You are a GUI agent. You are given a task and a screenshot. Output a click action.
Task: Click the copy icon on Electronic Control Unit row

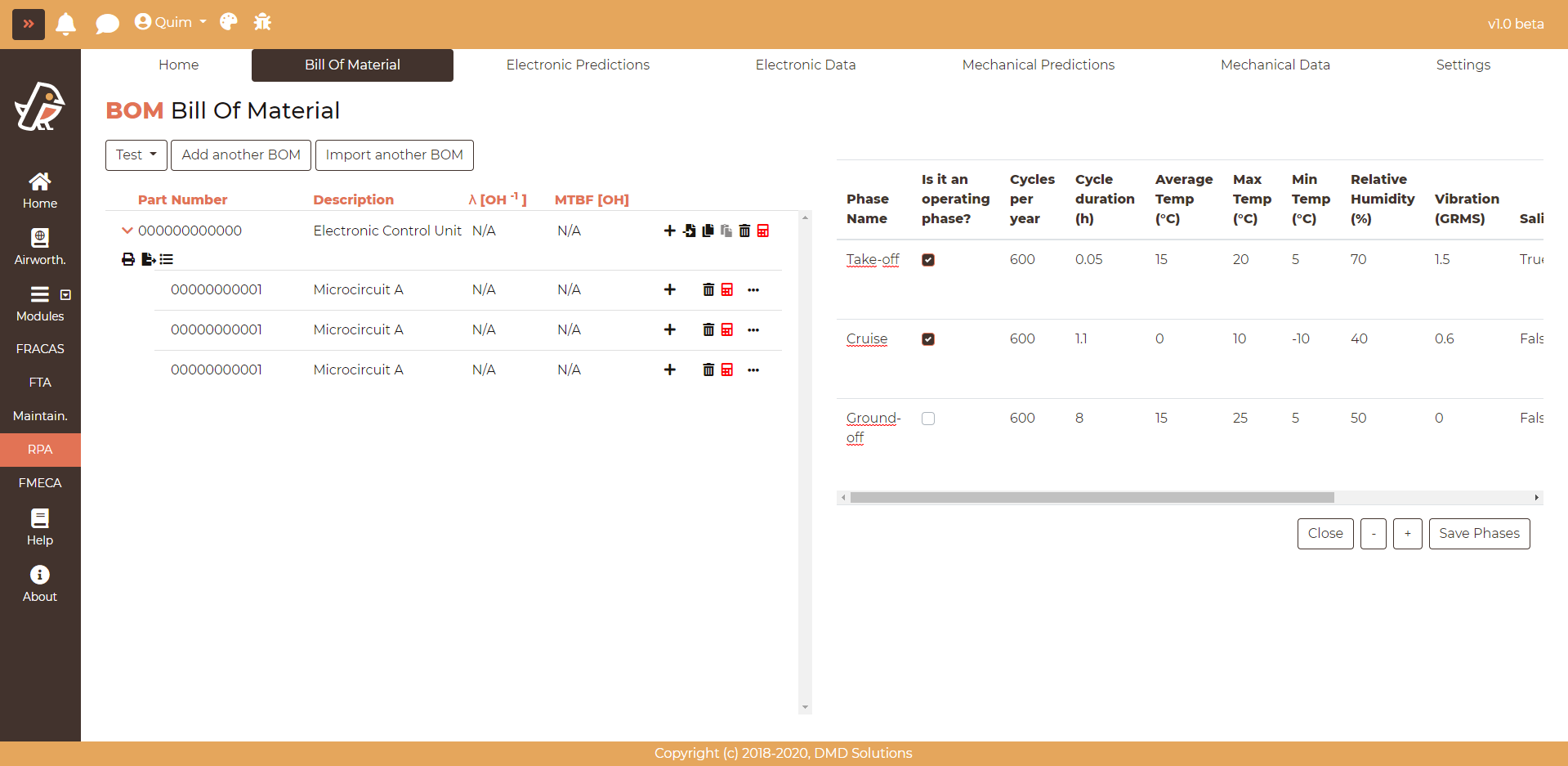708,231
